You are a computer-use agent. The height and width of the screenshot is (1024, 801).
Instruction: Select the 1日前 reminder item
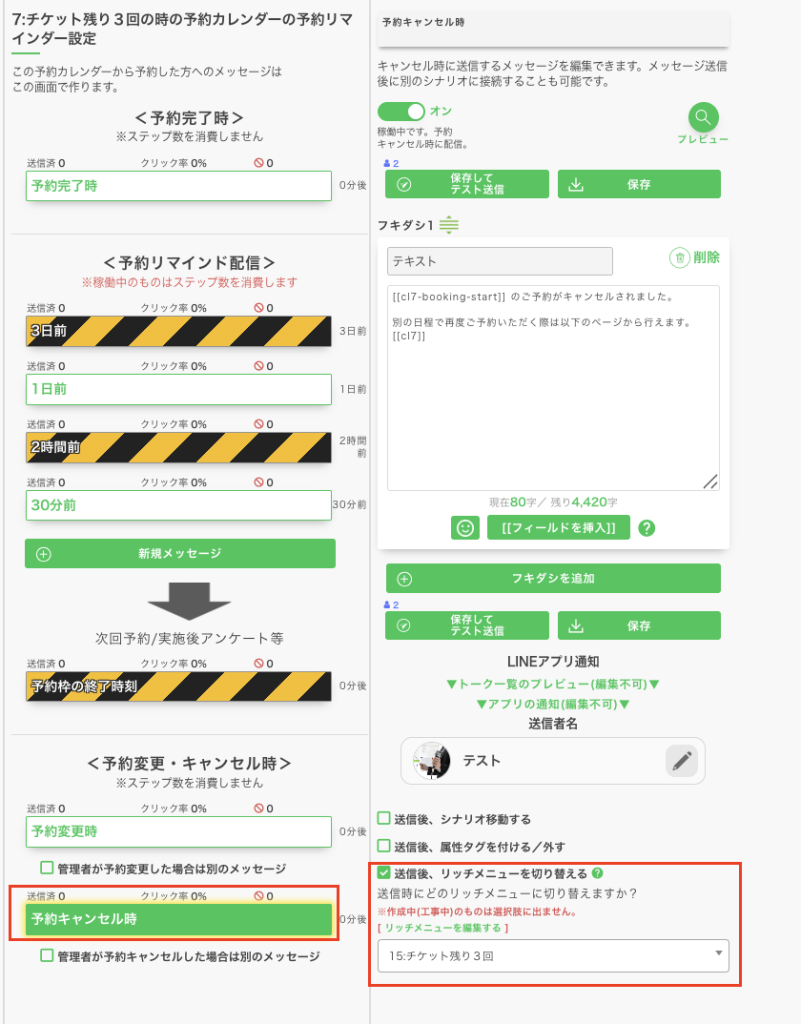(x=178, y=389)
